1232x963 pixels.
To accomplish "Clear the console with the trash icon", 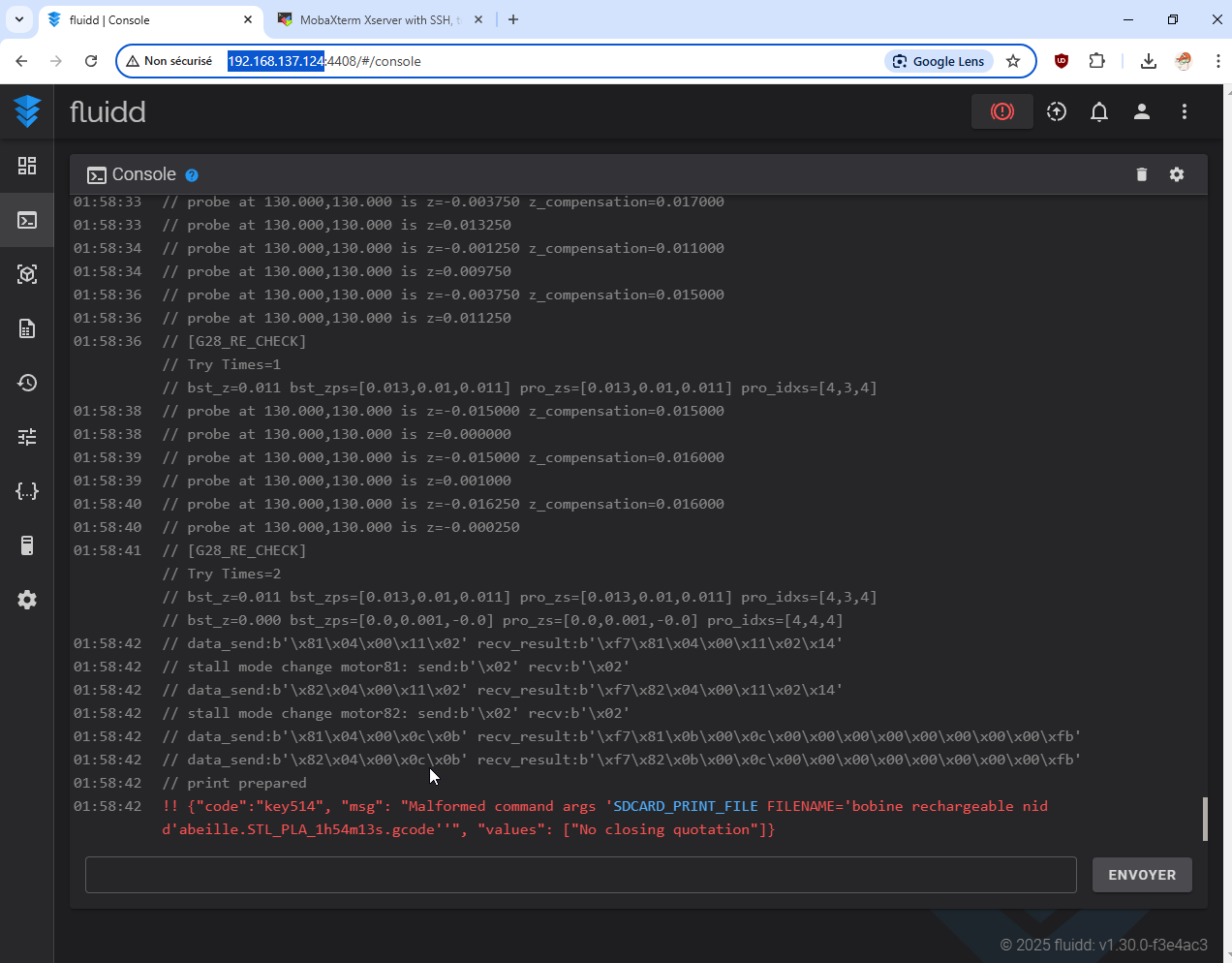I will [x=1142, y=174].
